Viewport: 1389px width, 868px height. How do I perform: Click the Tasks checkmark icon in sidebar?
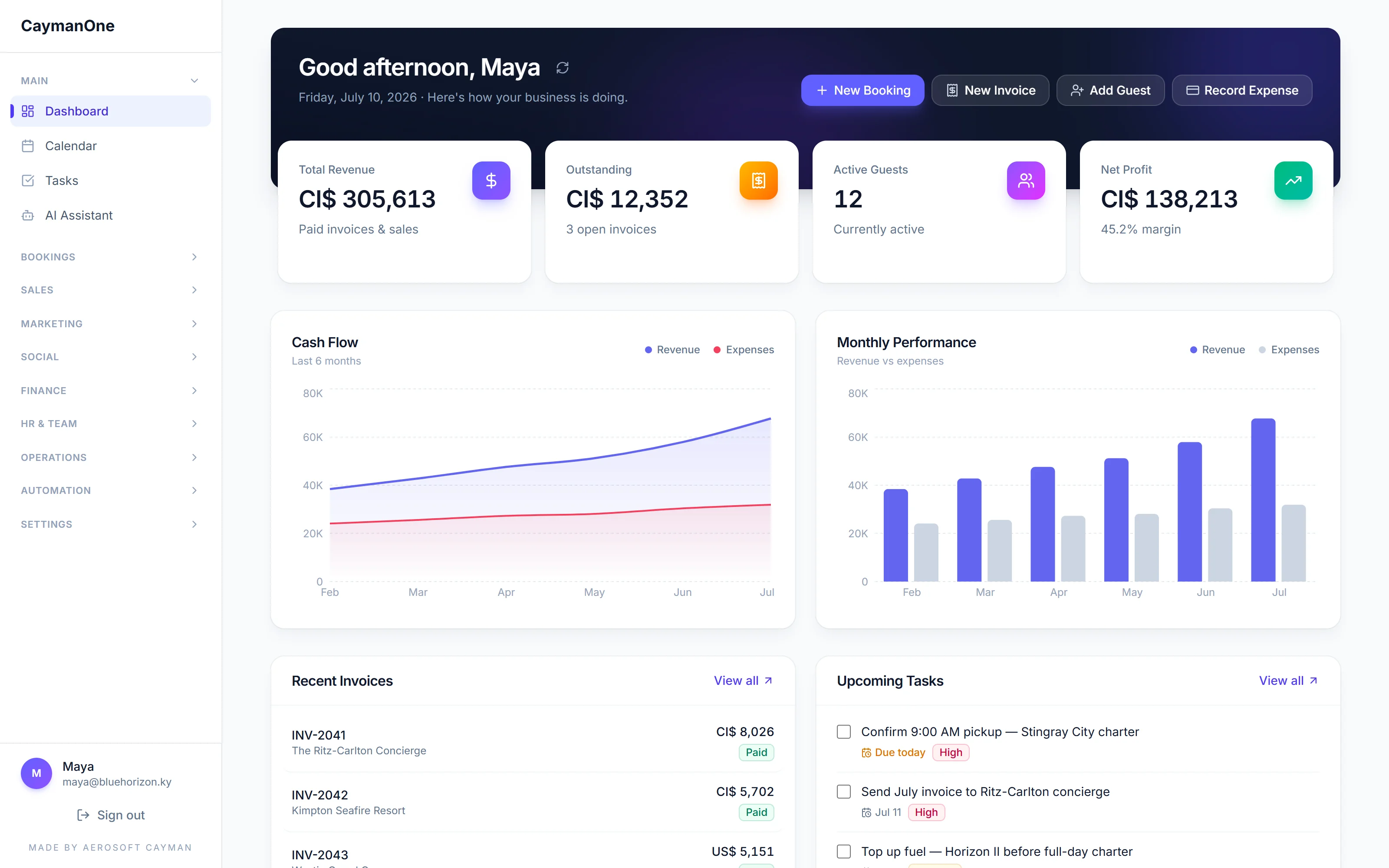pos(27,180)
